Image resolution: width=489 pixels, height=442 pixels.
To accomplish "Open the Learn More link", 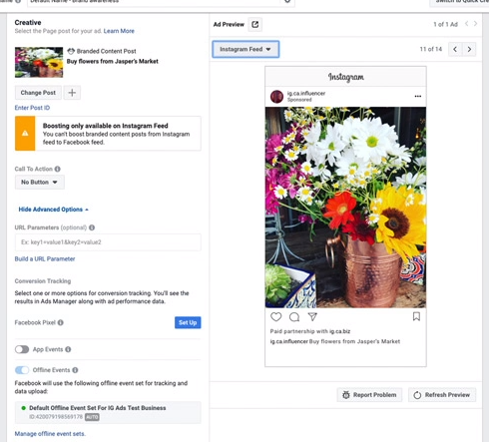I will (119, 31).
